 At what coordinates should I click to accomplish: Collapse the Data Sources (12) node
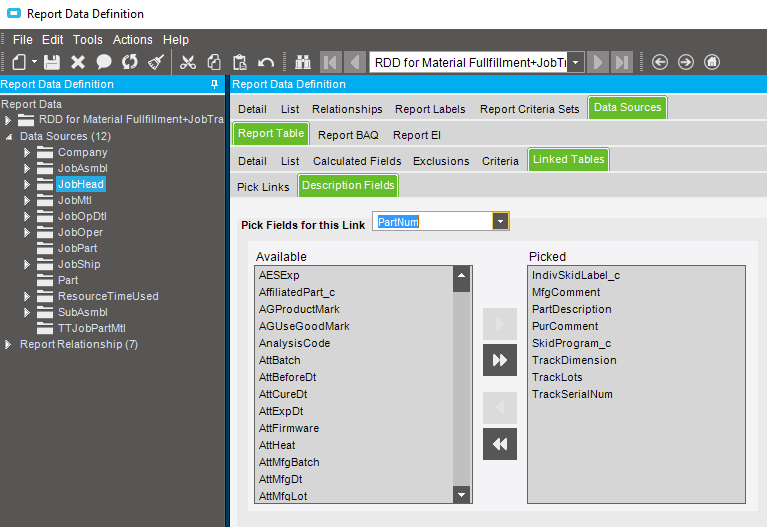click(9, 137)
